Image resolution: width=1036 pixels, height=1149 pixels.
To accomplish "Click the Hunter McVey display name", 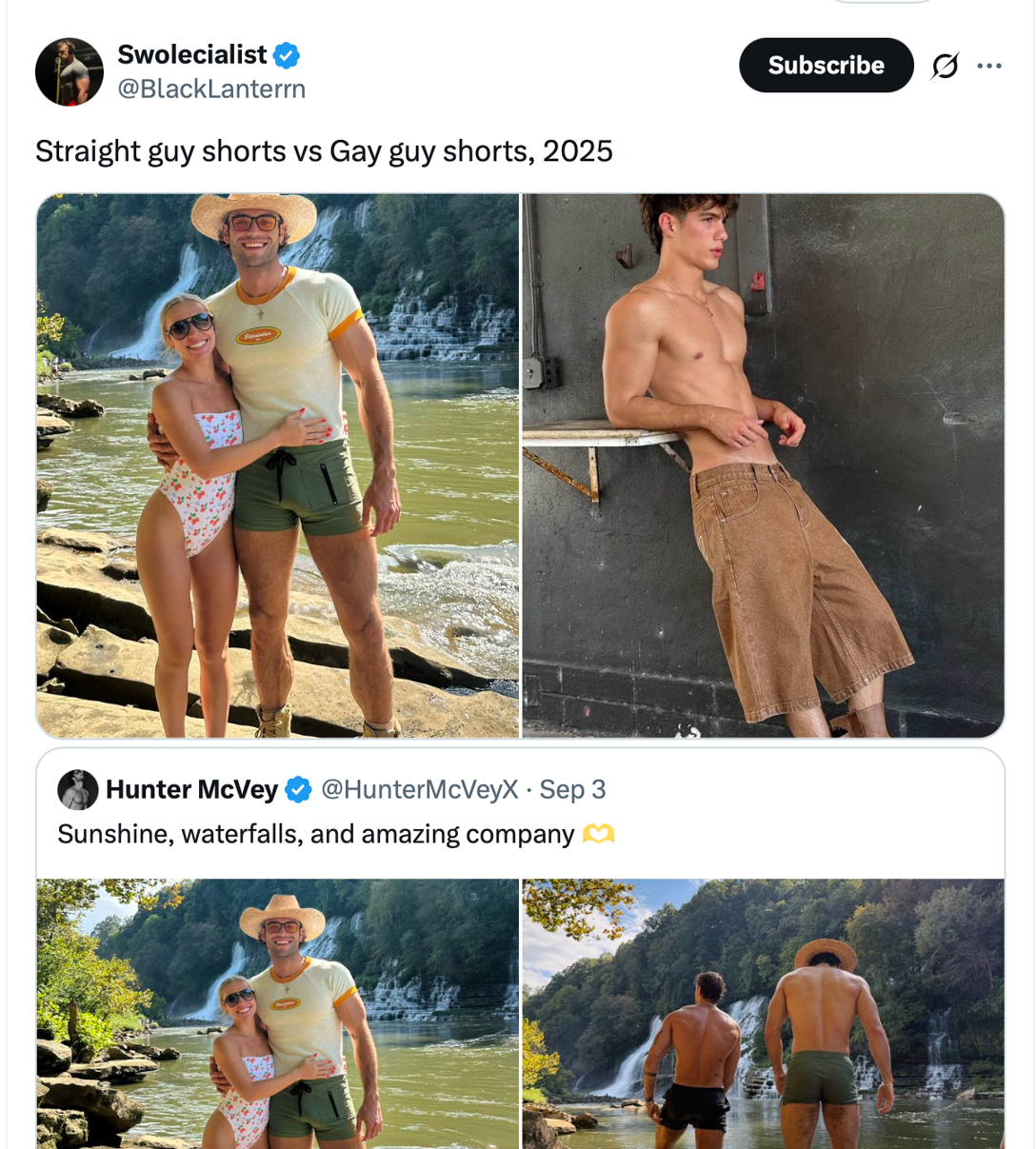I will coord(191,789).
